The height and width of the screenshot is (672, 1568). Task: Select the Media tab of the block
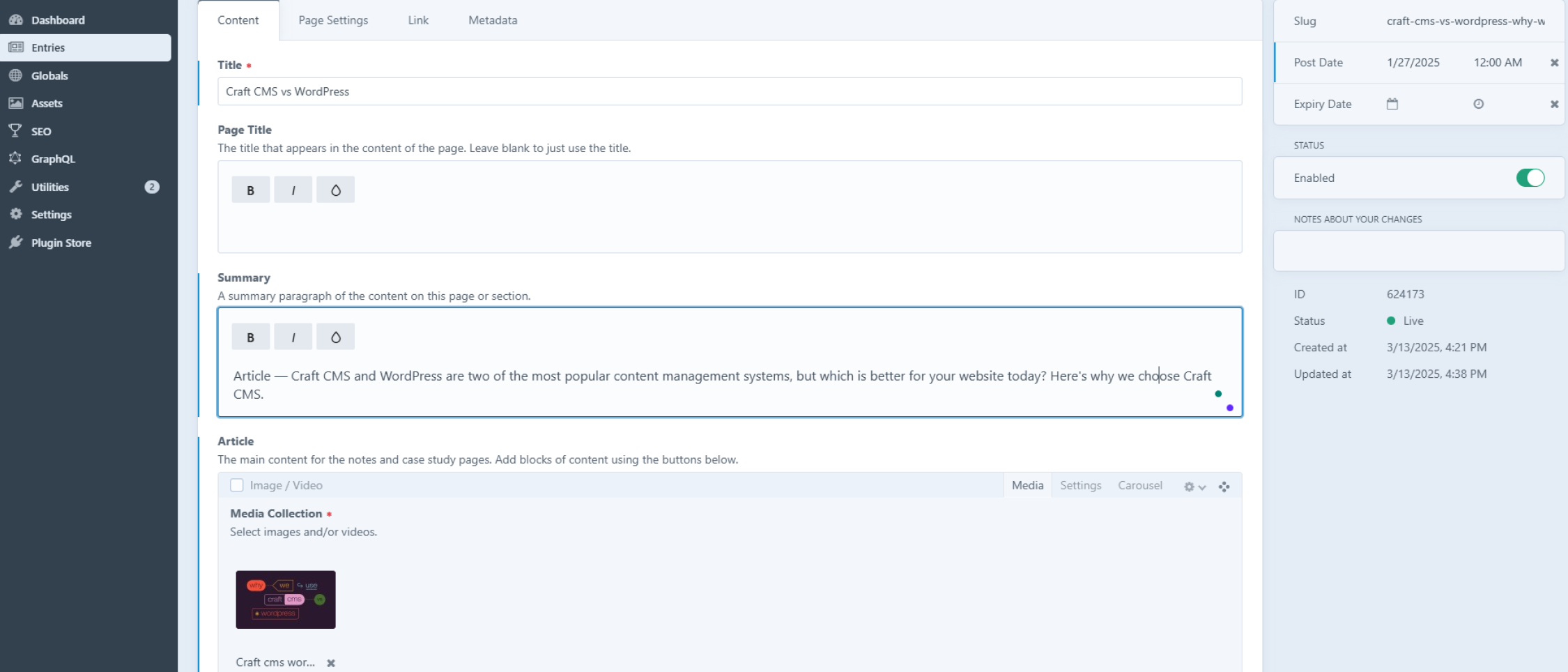click(1027, 485)
